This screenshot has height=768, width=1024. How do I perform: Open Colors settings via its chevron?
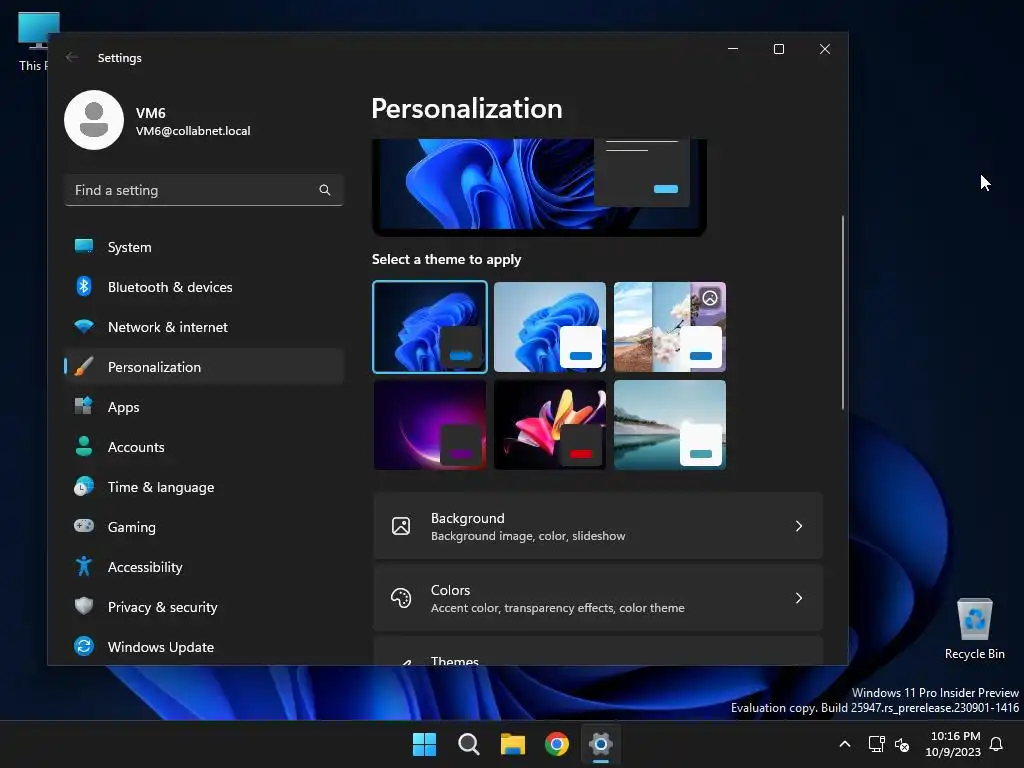[x=799, y=598]
